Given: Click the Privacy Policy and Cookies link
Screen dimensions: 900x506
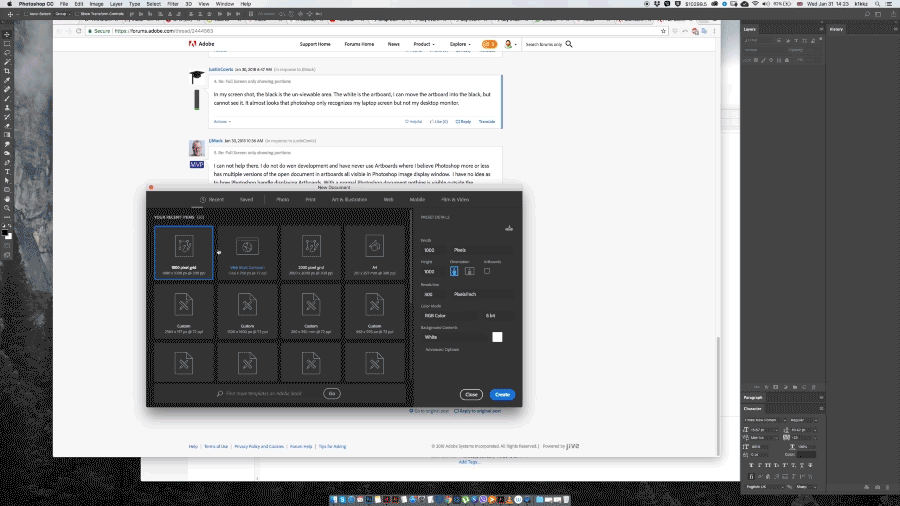Looking at the screenshot, I should coord(259,446).
